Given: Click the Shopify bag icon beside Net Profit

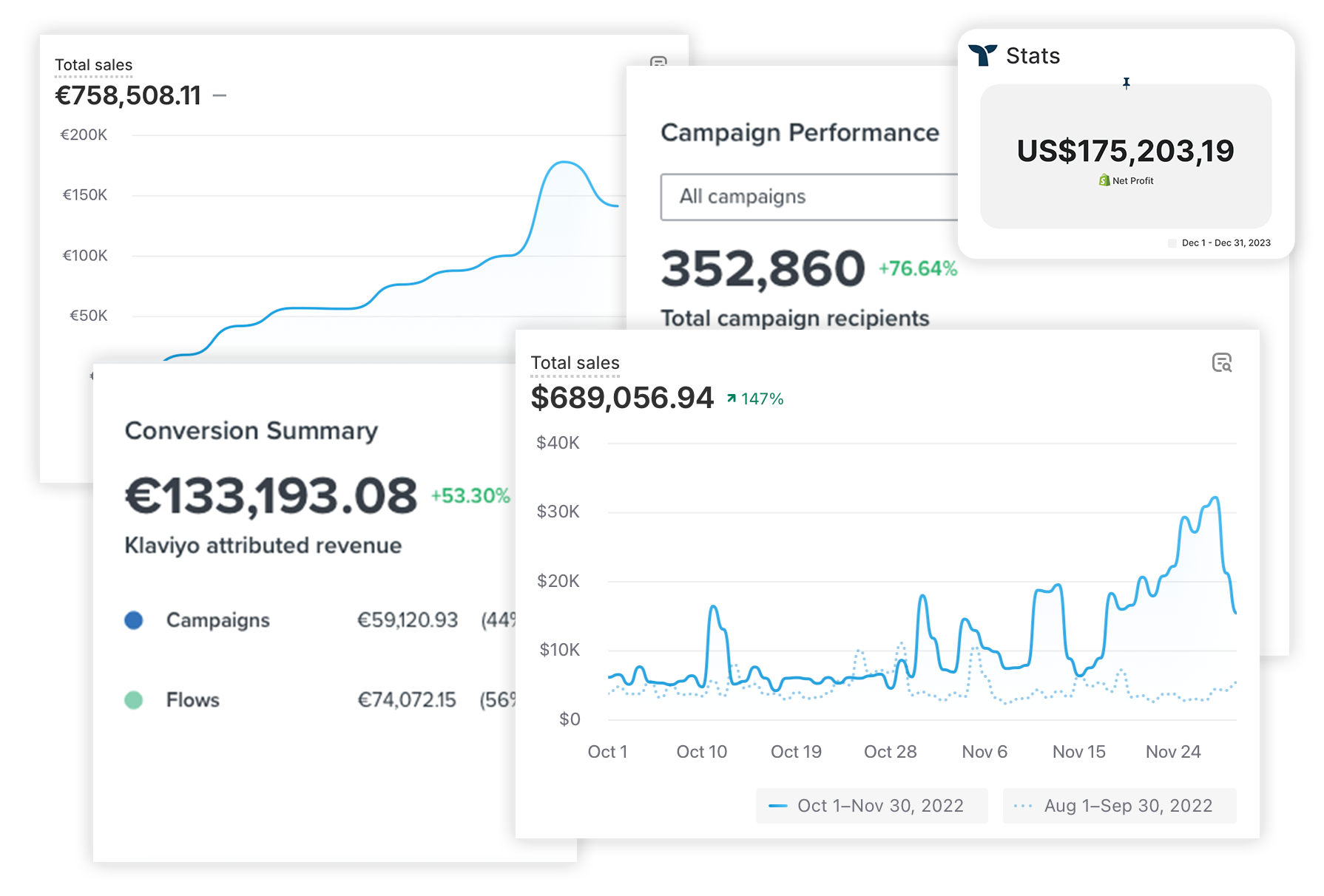Looking at the screenshot, I should (x=1104, y=180).
